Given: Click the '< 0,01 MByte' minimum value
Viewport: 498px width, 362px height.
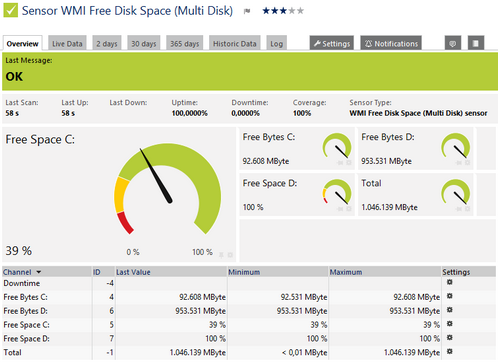Looking at the screenshot, I should tap(304, 352).
